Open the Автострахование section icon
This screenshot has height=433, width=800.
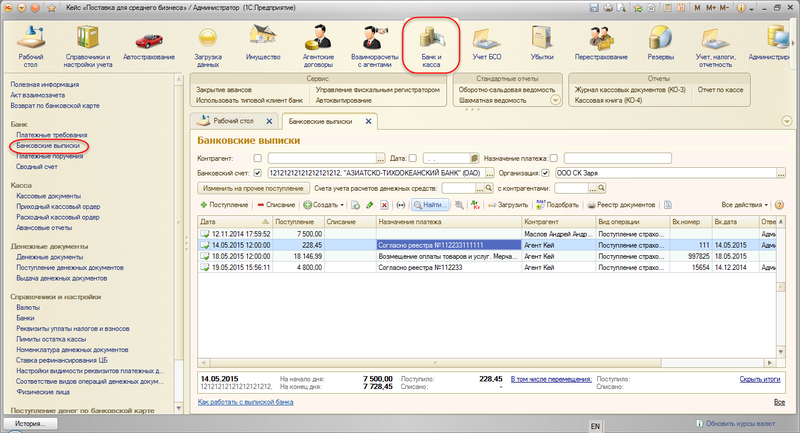(149, 45)
